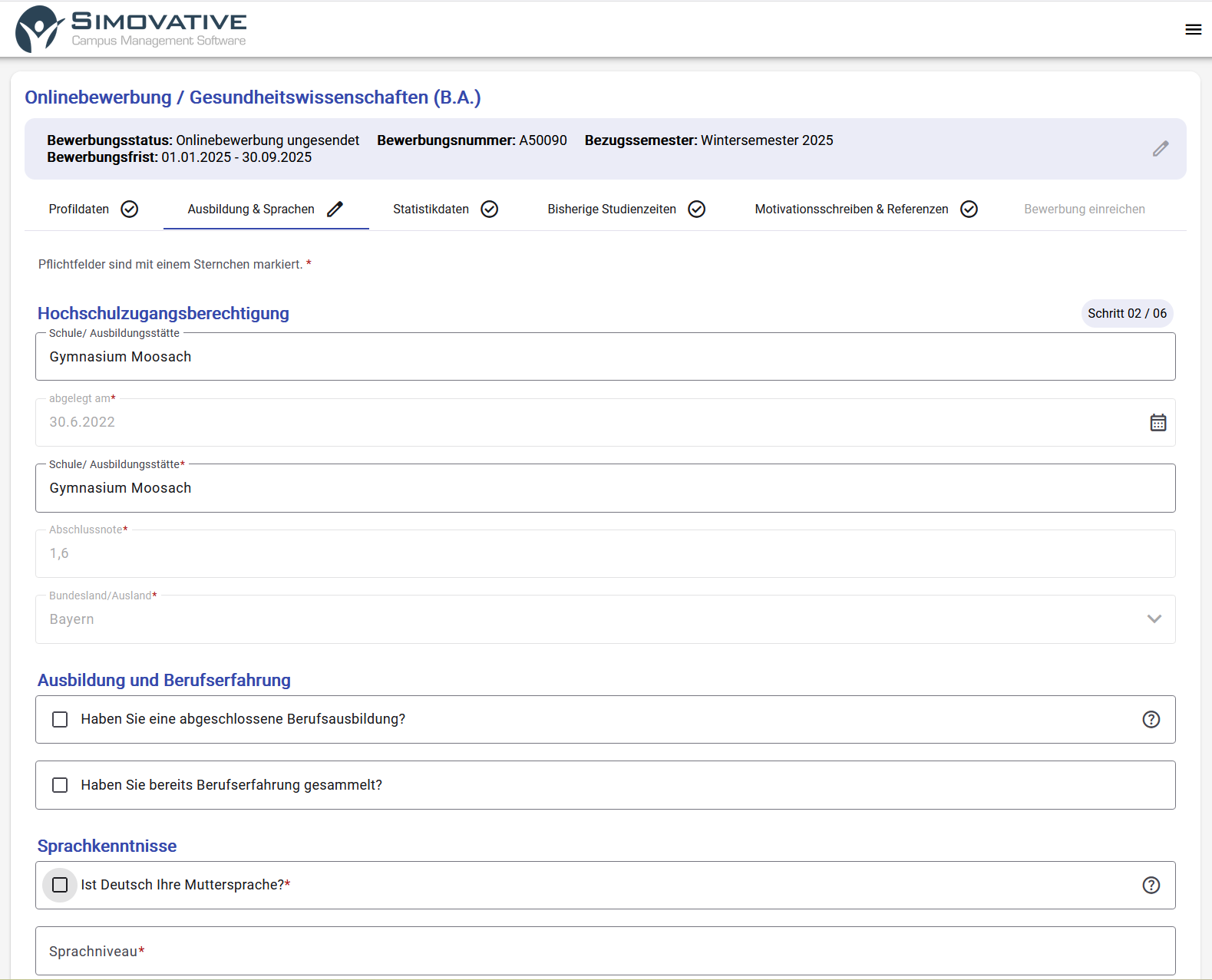Click the Simovative logo

coord(131,29)
